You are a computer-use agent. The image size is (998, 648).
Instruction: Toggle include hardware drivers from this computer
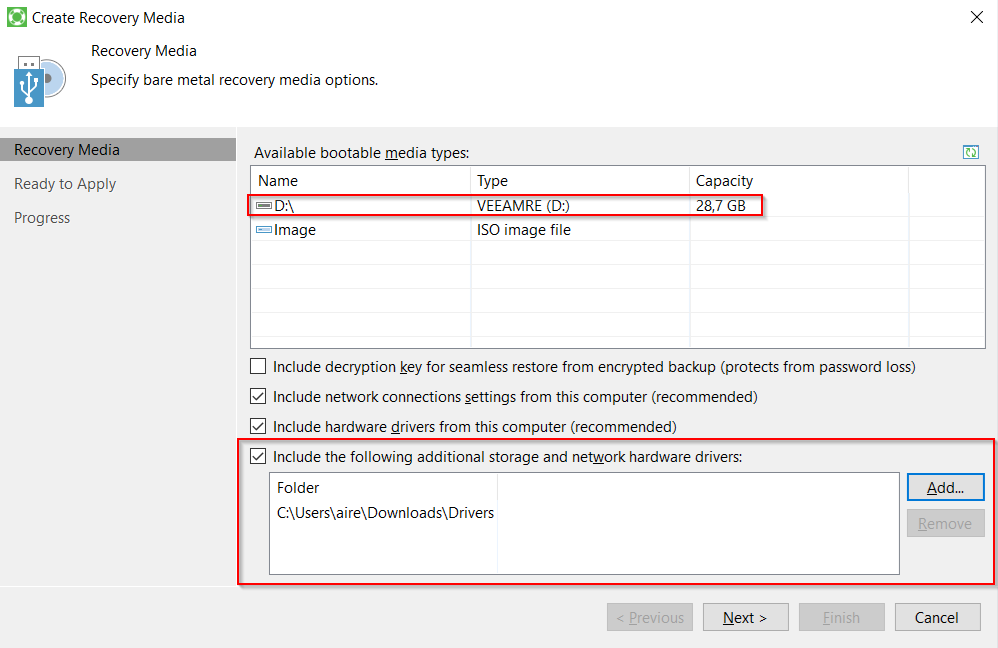point(258,427)
